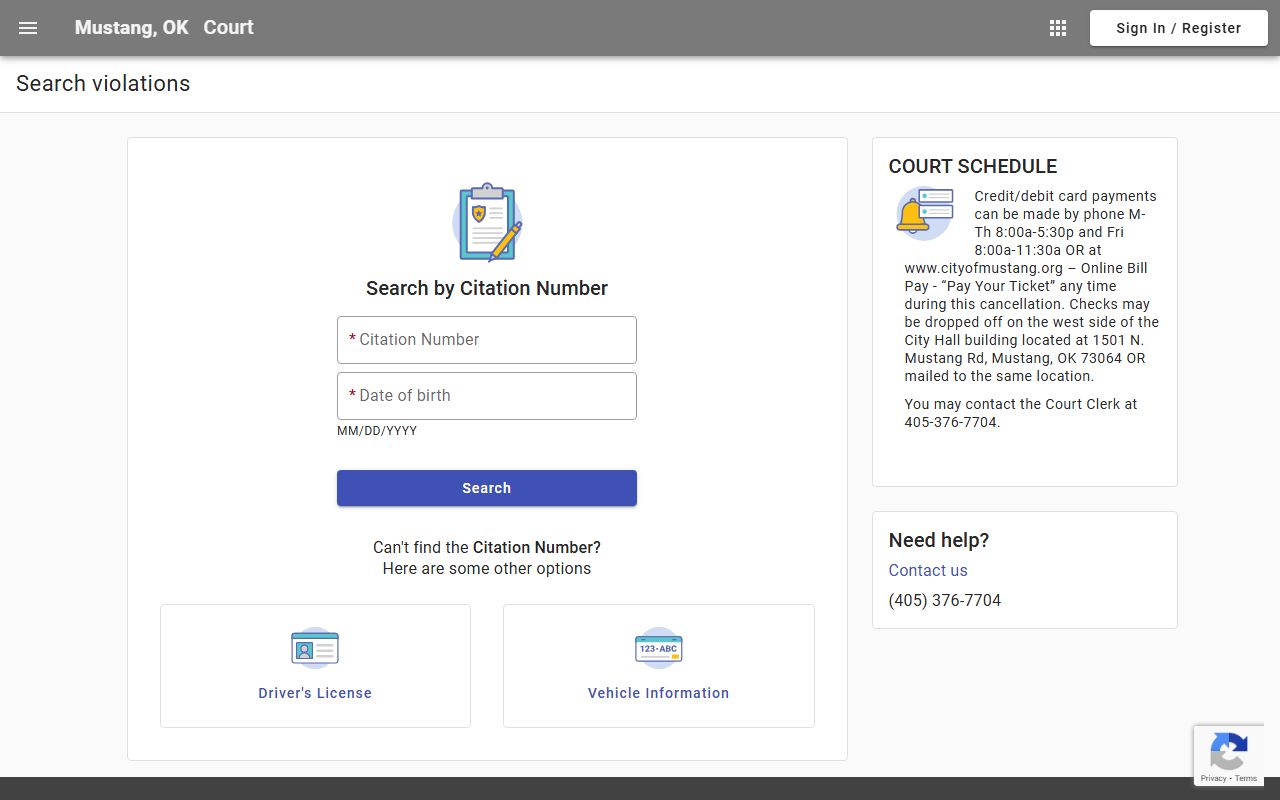1280x800 pixels.
Task: Click the reCAPTCHA badge logo
Action: [x=1228, y=750]
